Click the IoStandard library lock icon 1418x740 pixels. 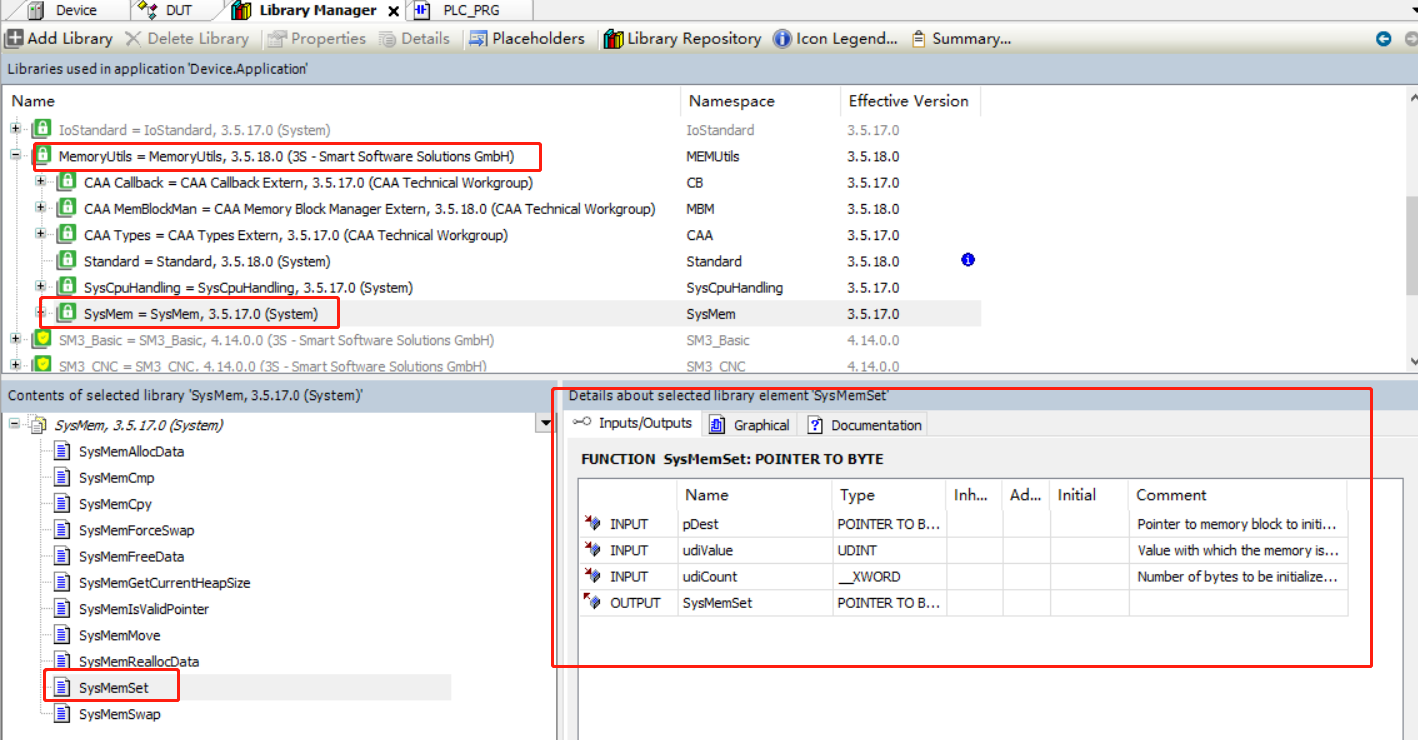tap(42, 129)
